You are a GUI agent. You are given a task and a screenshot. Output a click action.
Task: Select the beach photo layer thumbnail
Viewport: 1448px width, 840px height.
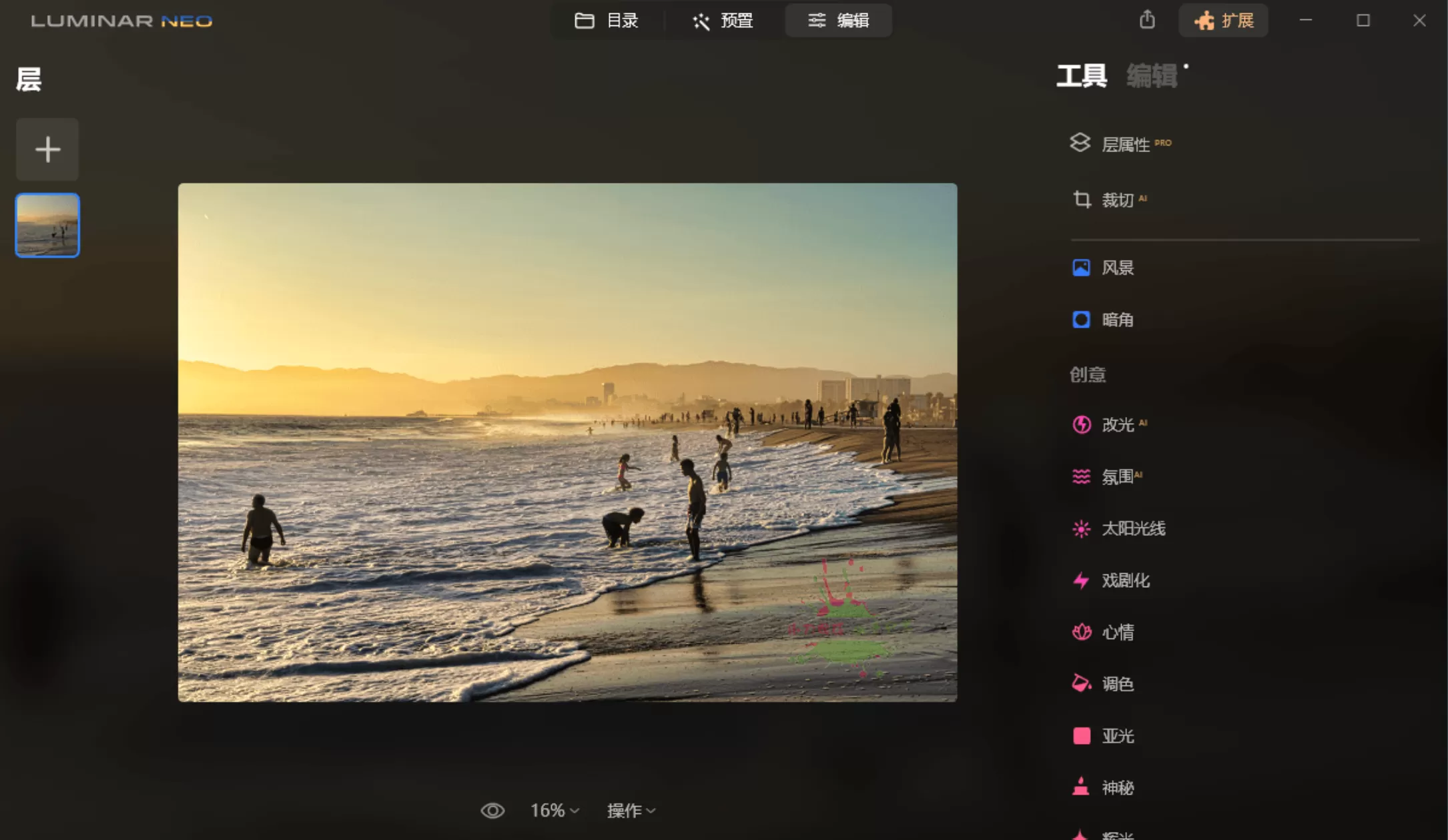[47, 225]
